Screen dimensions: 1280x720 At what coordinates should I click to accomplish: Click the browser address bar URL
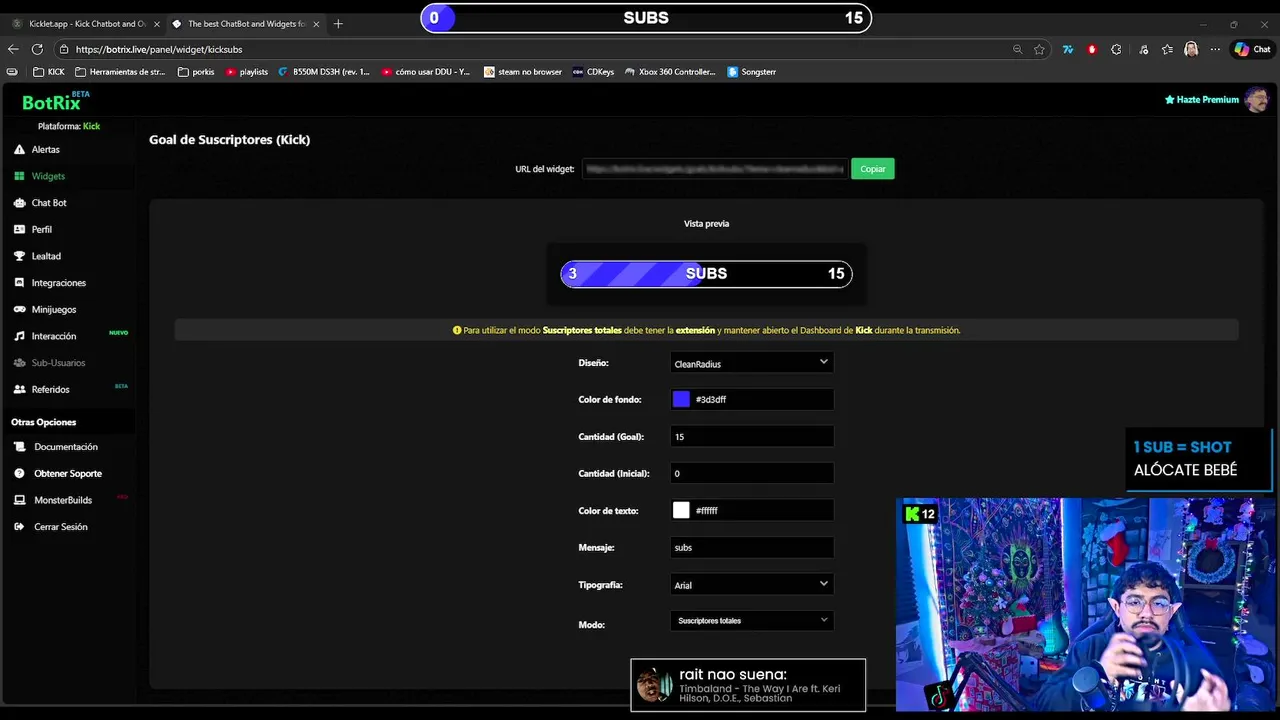[x=159, y=49]
